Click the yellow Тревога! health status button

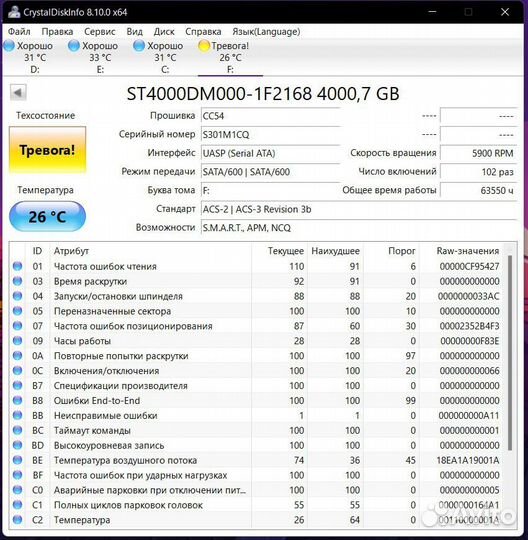[x=48, y=150]
